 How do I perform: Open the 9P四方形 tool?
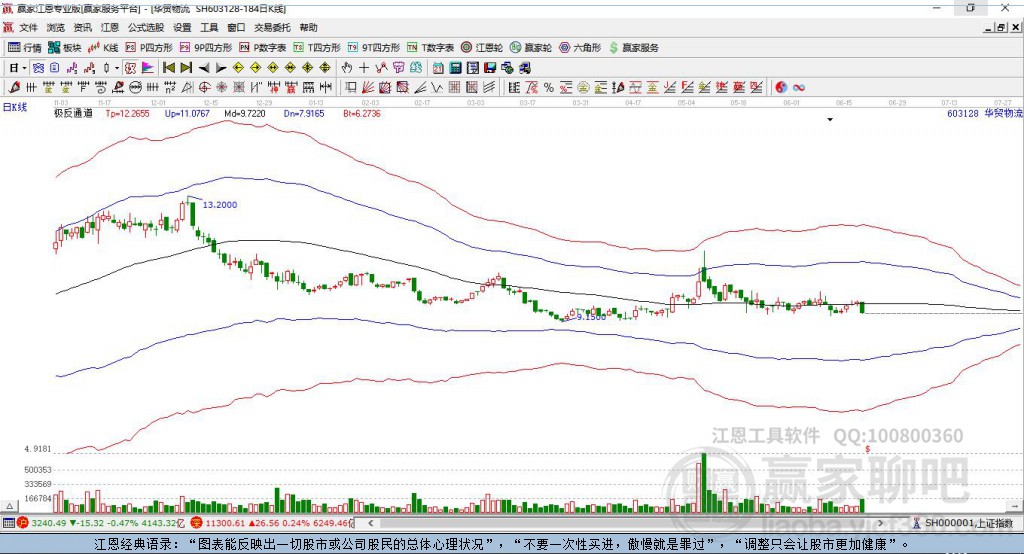point(206,48)
